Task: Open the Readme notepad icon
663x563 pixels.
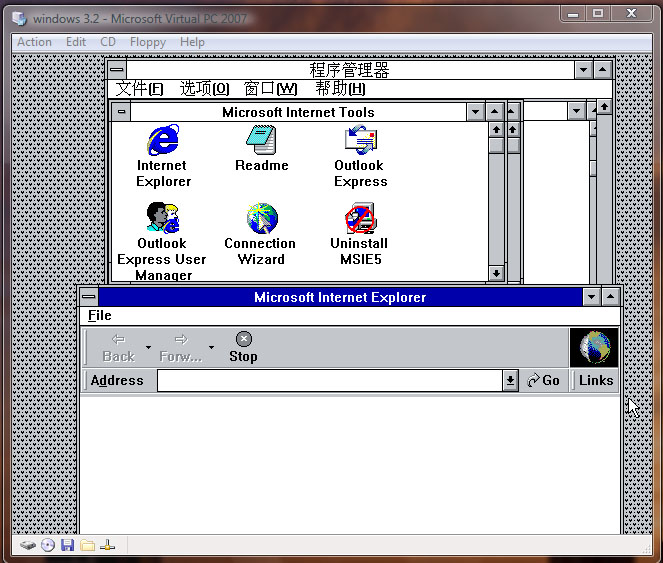Action: (261, 140)
